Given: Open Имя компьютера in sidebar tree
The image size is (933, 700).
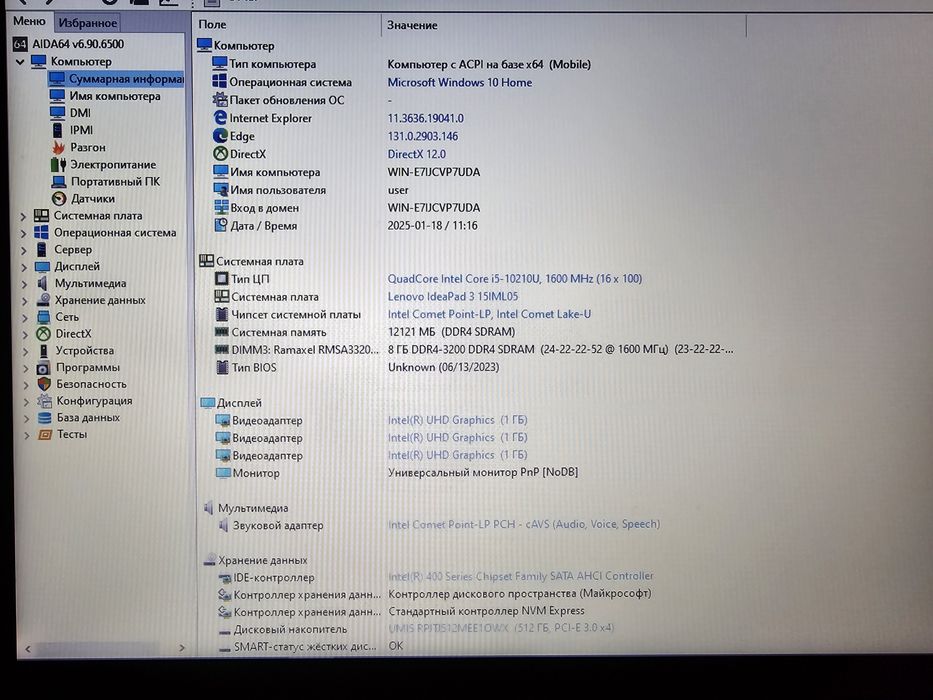Looking at the screenshot, I should tap(115, 96).
